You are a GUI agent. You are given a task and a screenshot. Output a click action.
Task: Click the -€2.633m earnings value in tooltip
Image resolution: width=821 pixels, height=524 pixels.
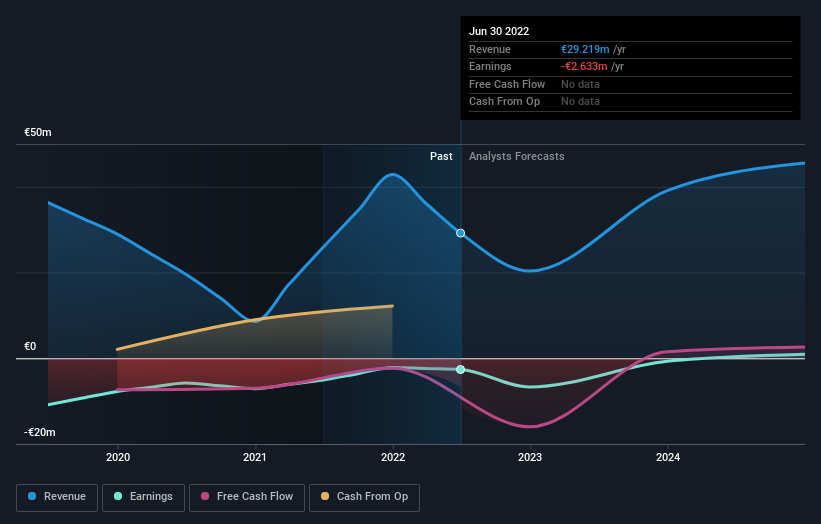584,66
